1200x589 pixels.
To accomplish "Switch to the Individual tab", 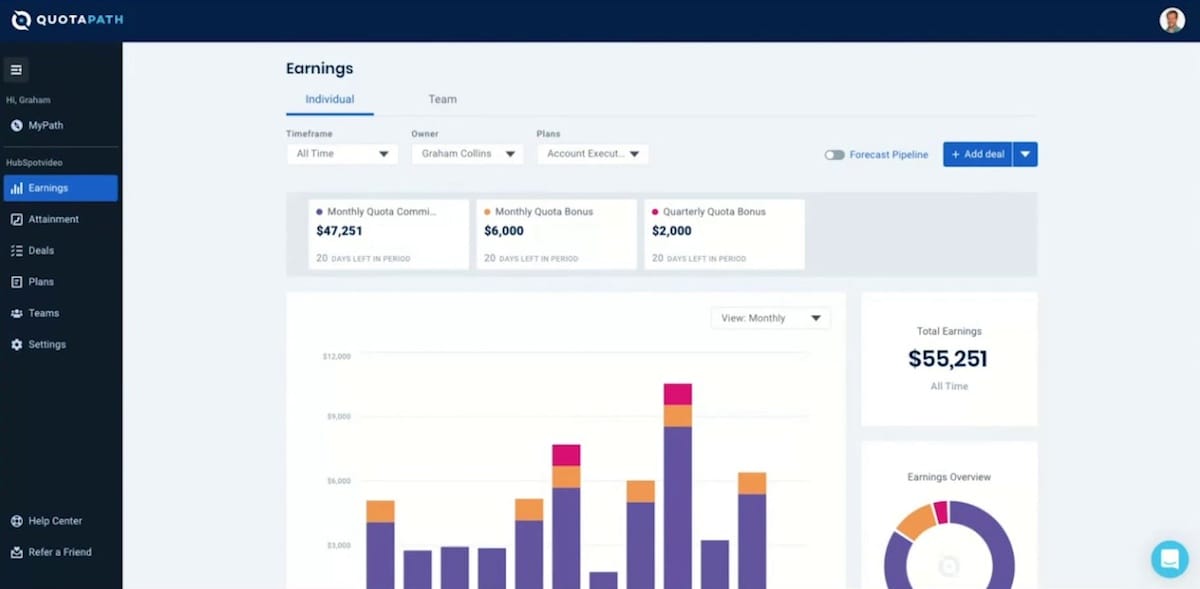I will (x=330, y=99).
